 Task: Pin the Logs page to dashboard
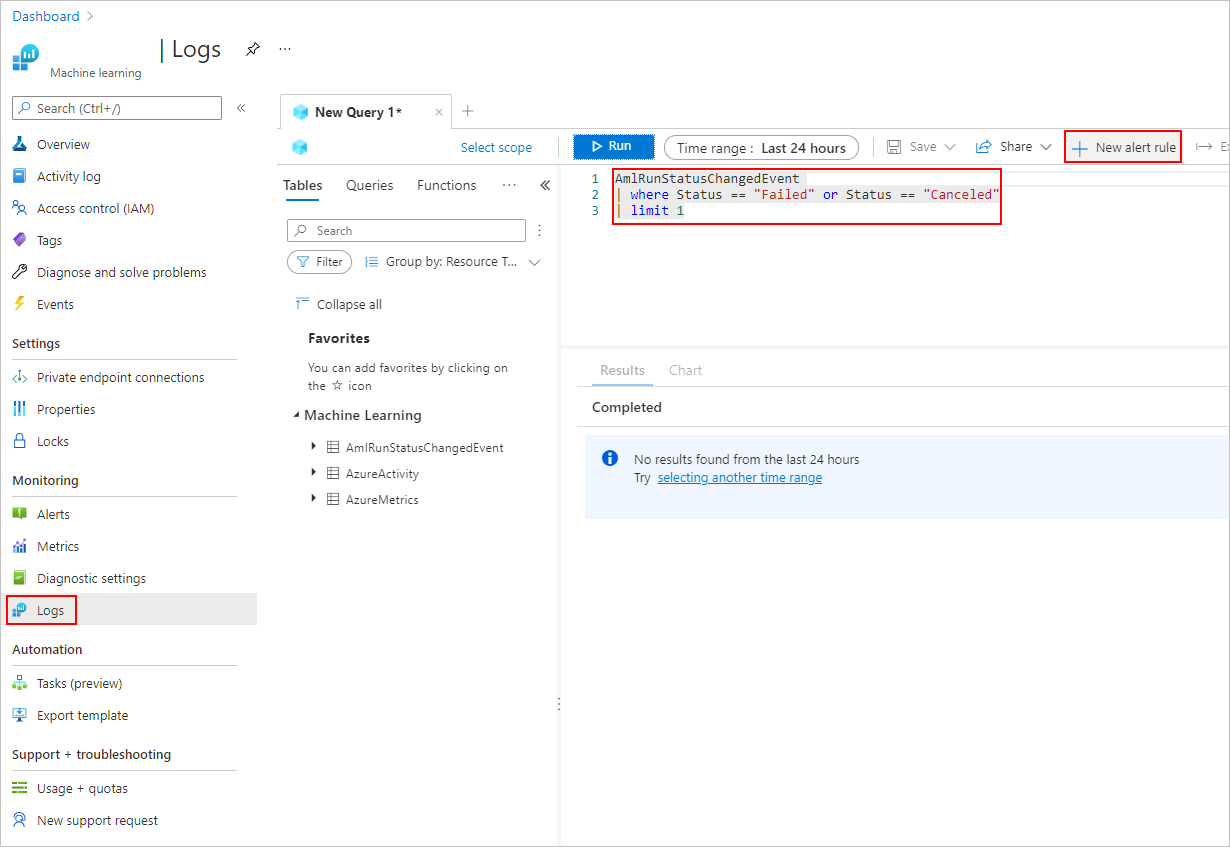253,49
